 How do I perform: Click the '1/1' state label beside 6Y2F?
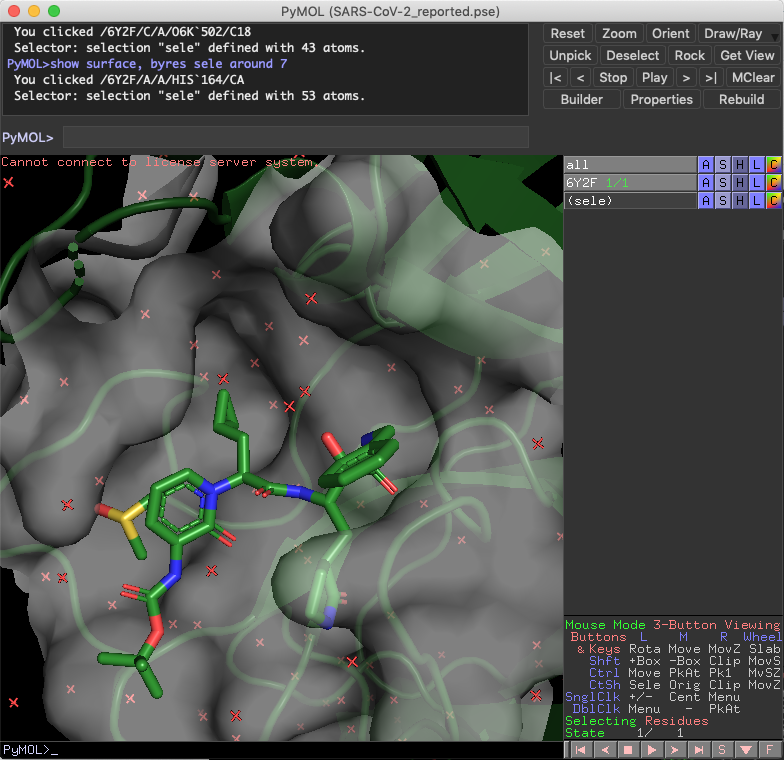[617, 182]
